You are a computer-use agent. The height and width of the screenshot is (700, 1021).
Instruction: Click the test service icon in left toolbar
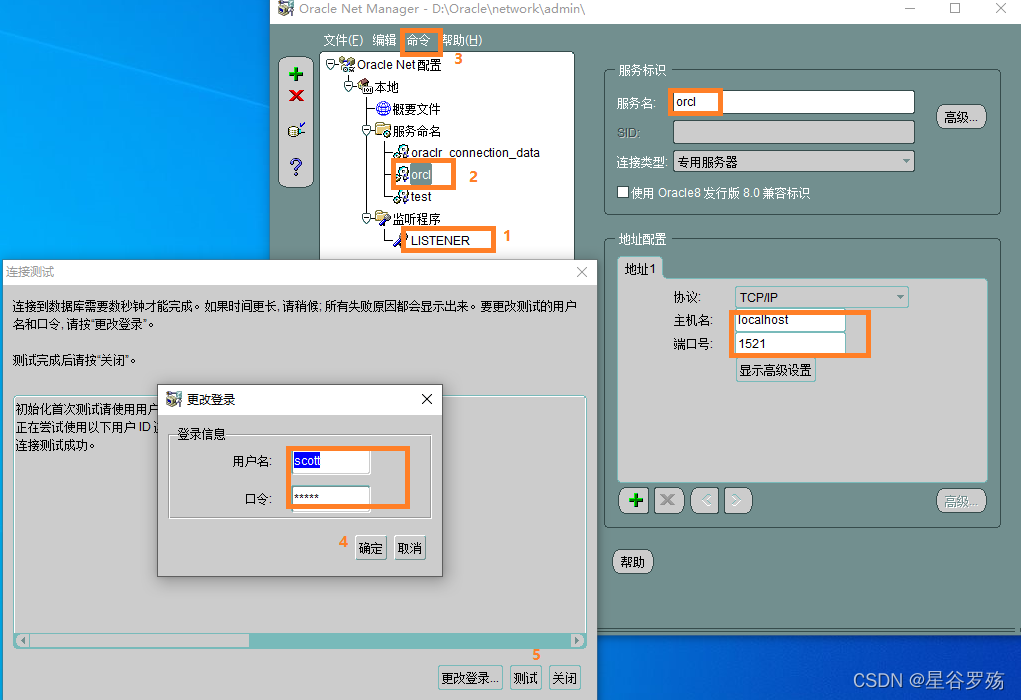pyautogui.click(x=296, y=130)
